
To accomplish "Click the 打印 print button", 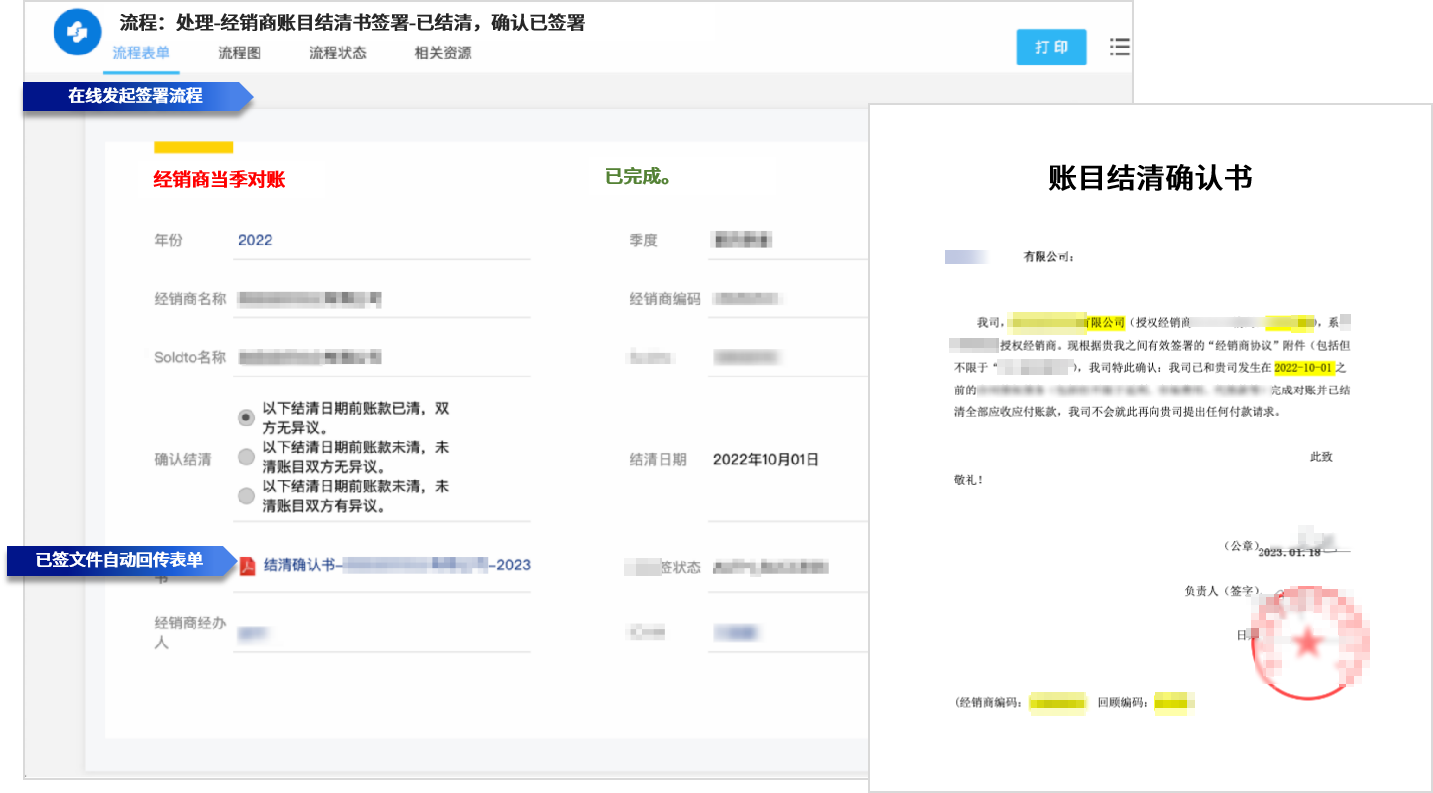I will click(x=1051, y=47).
